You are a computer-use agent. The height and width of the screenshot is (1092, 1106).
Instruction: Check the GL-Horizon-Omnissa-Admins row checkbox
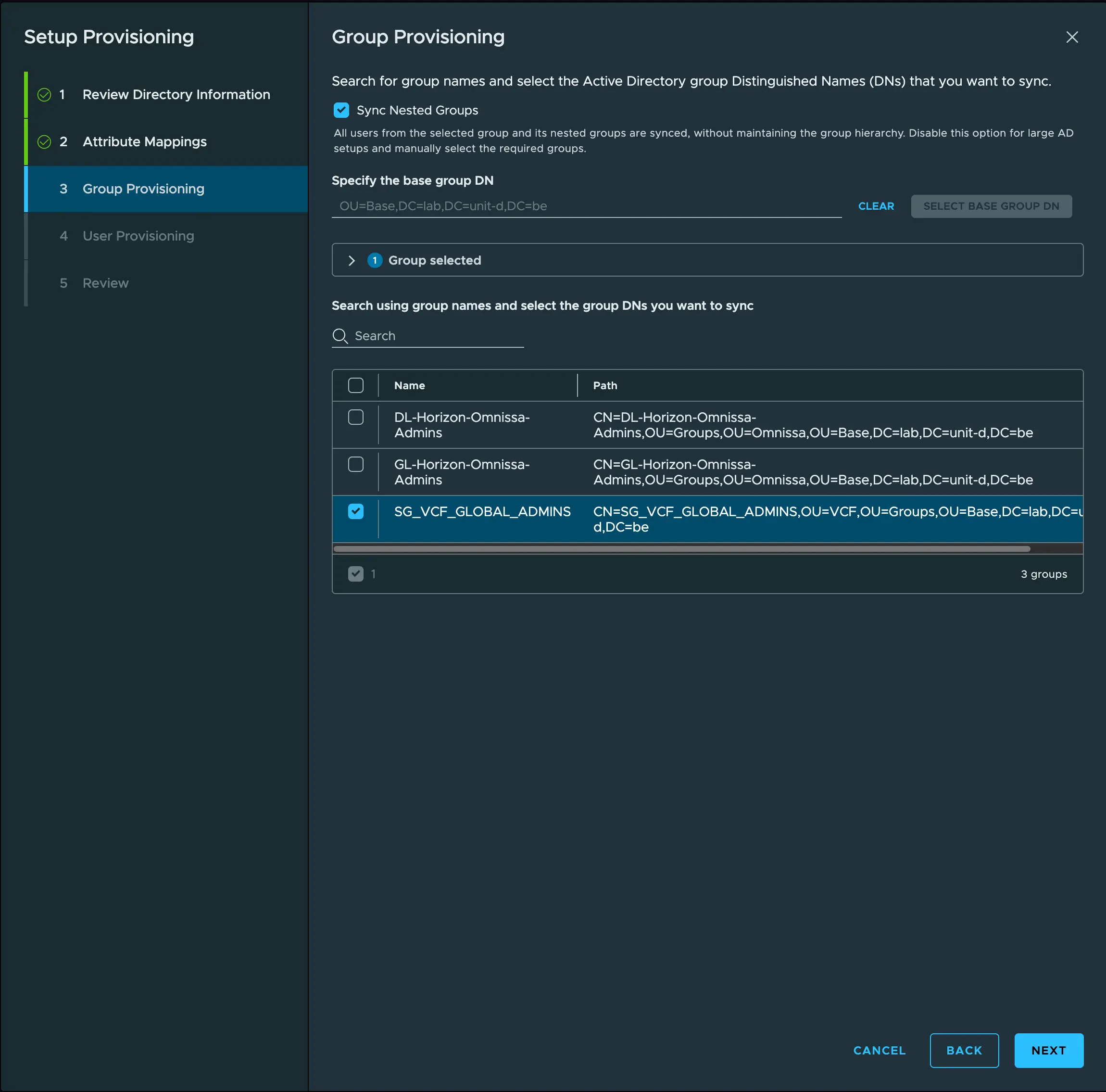(355, 464)
